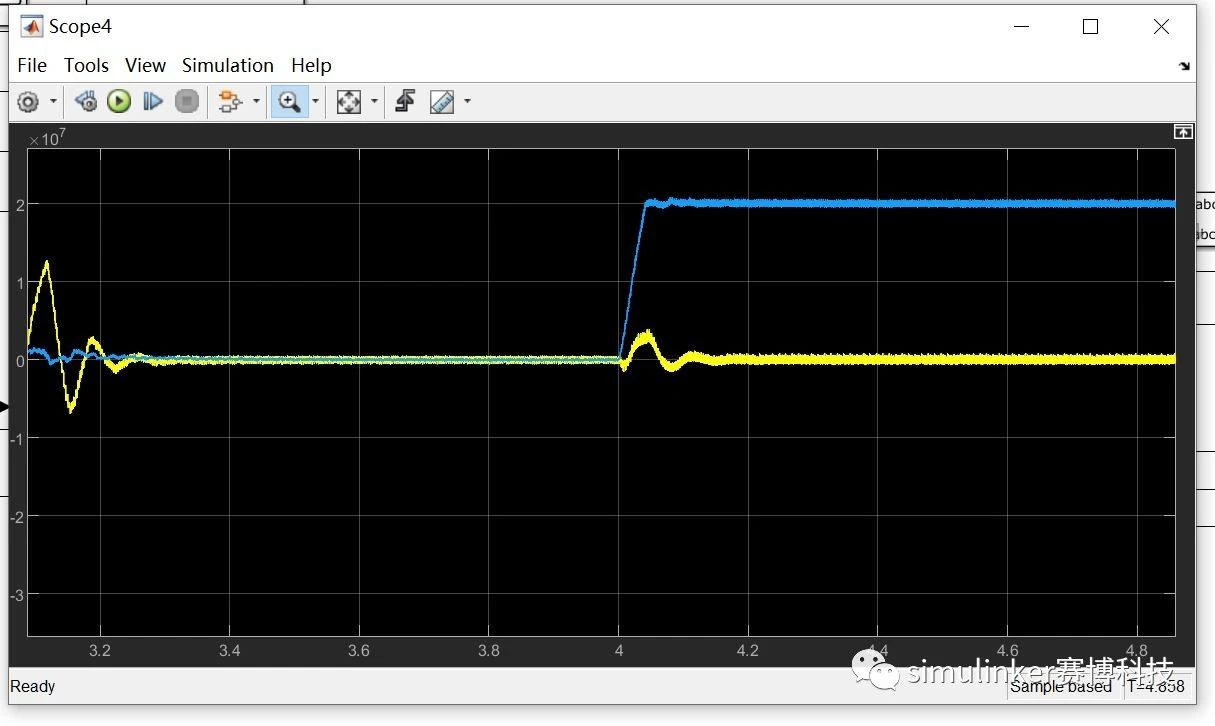1215x726 pixels.
Task: Click the Step Back toolbar icon
Action: coord(86,101)
